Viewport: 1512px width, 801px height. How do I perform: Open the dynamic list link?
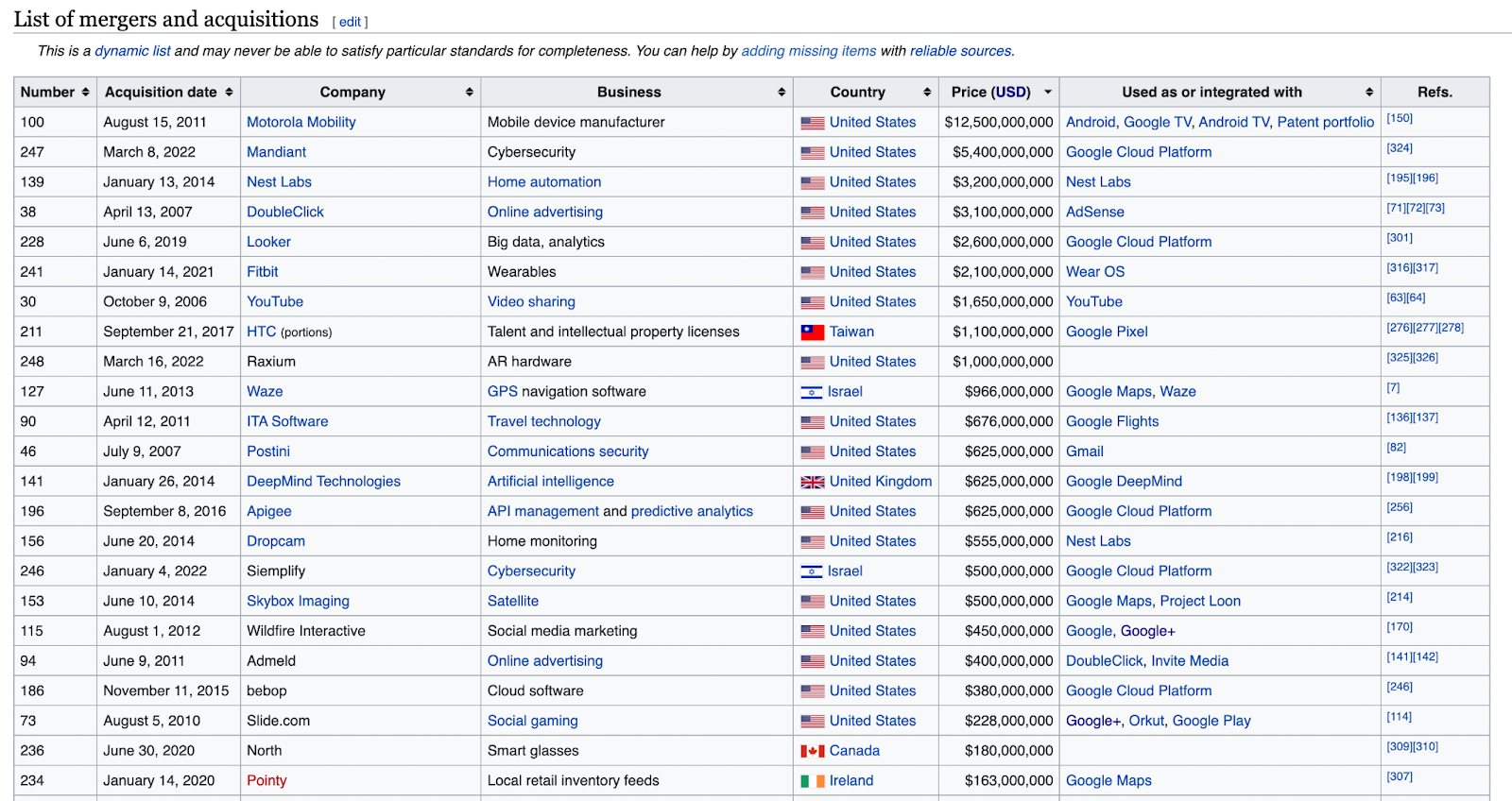click(132, 51)
